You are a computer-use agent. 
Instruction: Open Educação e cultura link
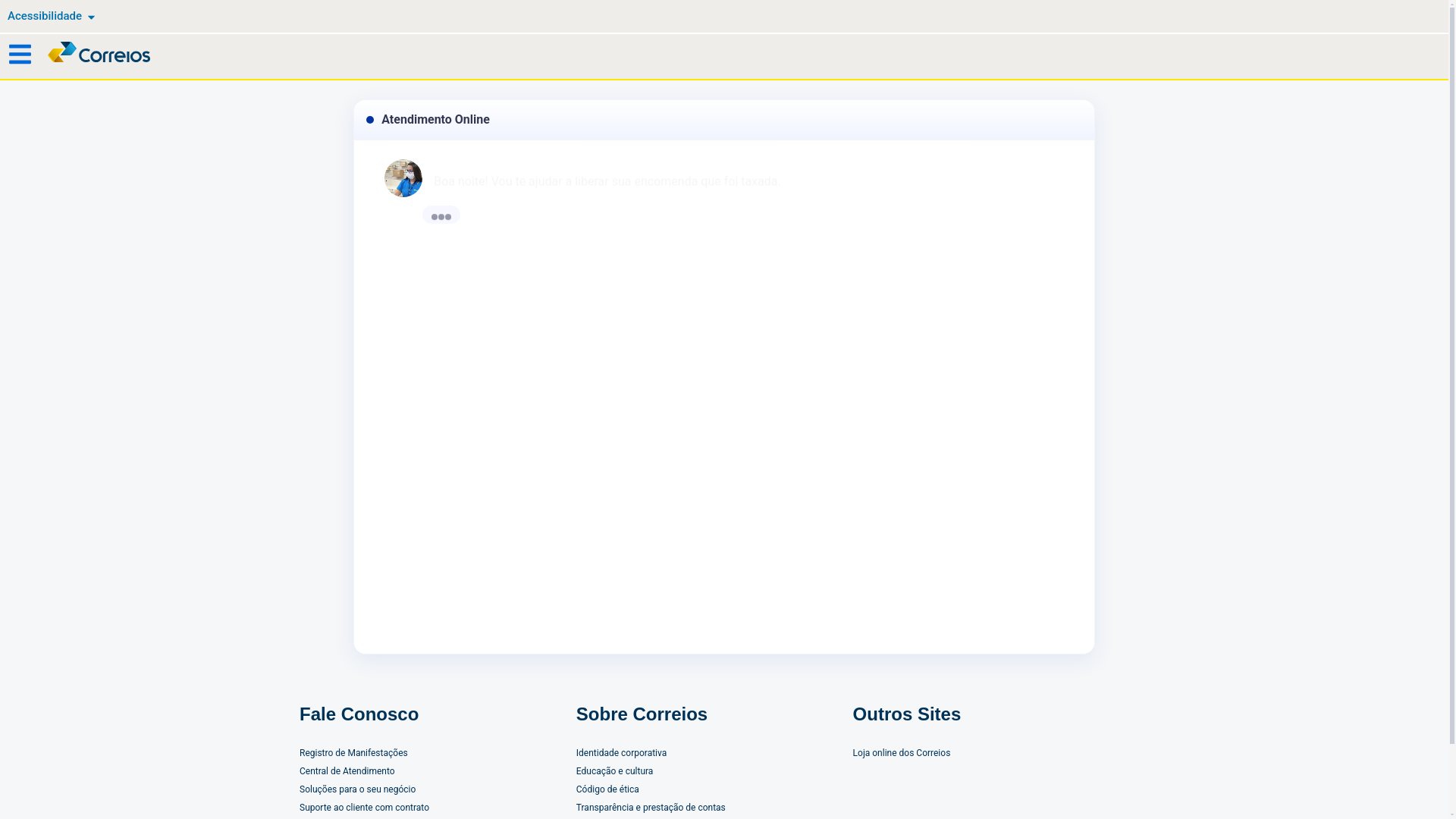(614, 771)
